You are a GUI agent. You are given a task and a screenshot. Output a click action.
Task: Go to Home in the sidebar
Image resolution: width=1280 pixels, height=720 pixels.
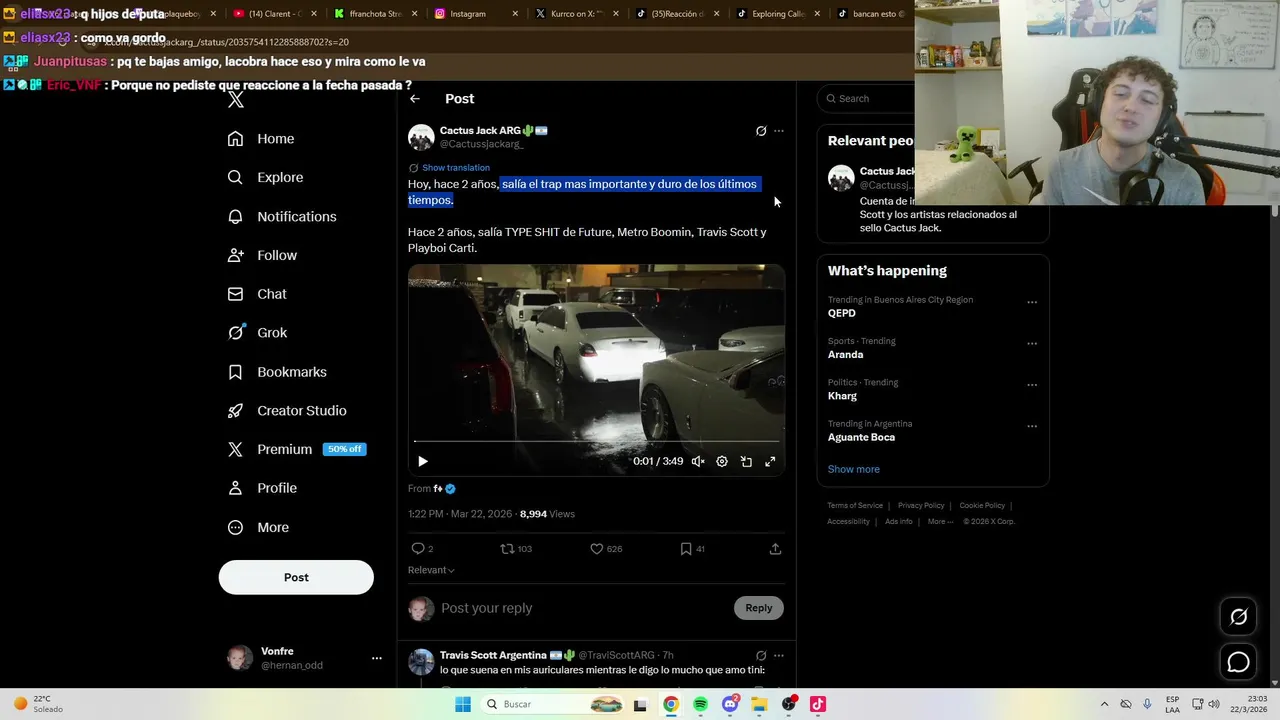click(x=261, y=139)
